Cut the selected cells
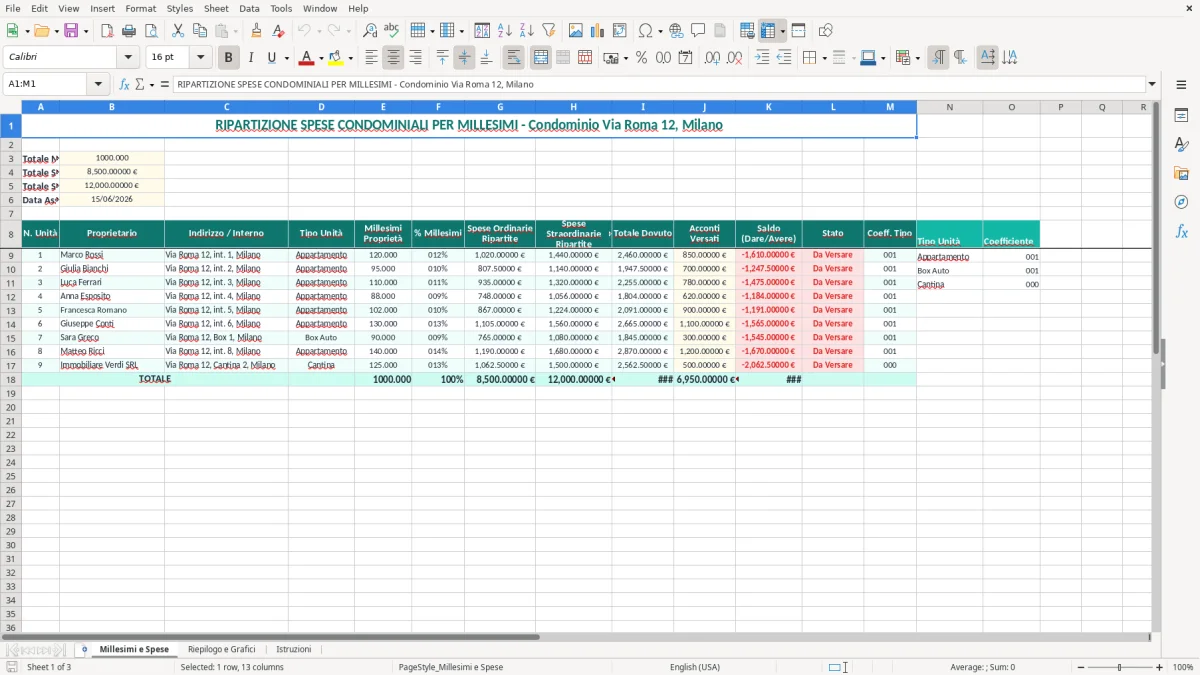 click(x=178, y=31)
